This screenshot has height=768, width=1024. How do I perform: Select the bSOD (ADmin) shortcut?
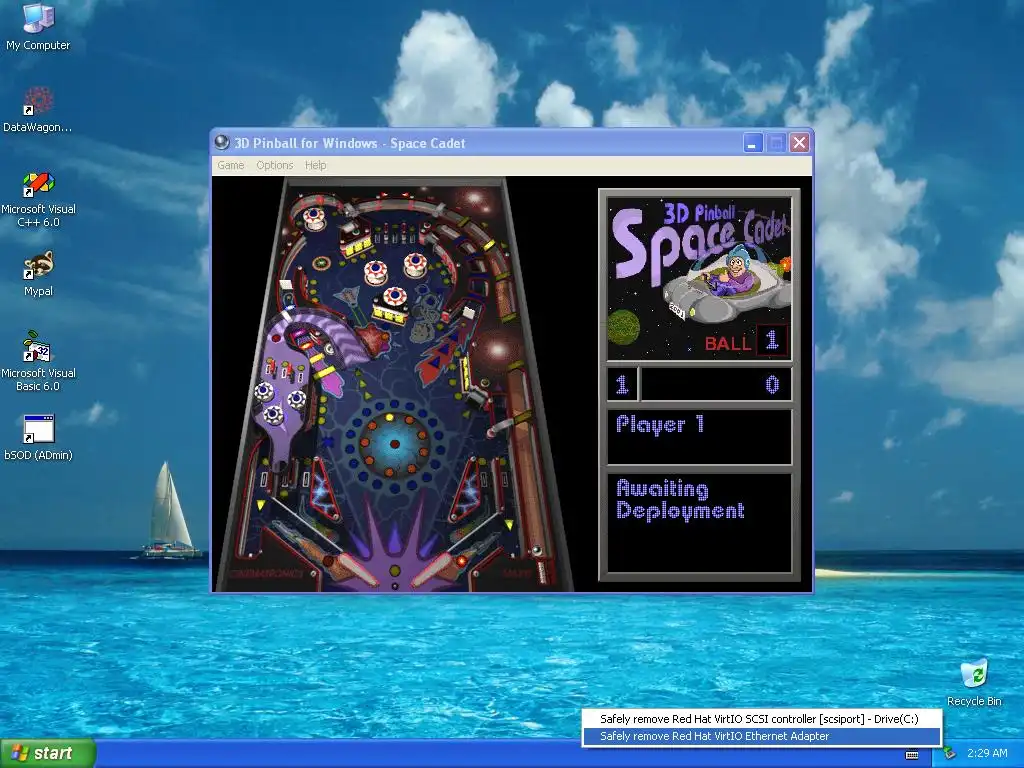38,438
